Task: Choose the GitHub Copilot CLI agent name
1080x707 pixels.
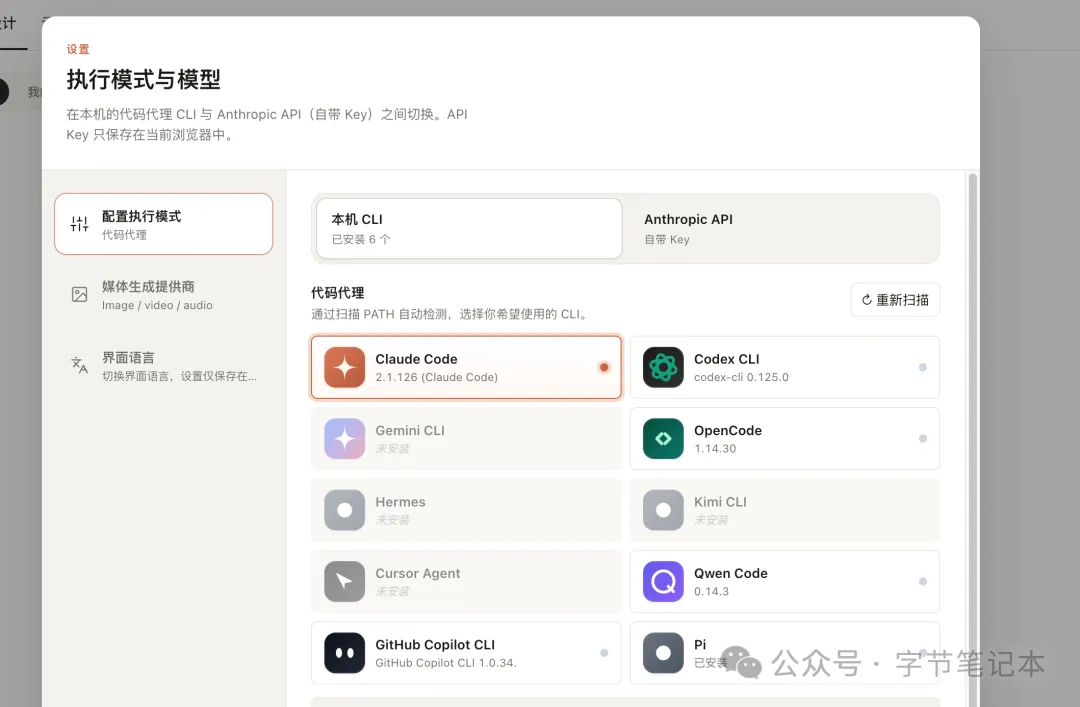Action: (x=435, y=645)
